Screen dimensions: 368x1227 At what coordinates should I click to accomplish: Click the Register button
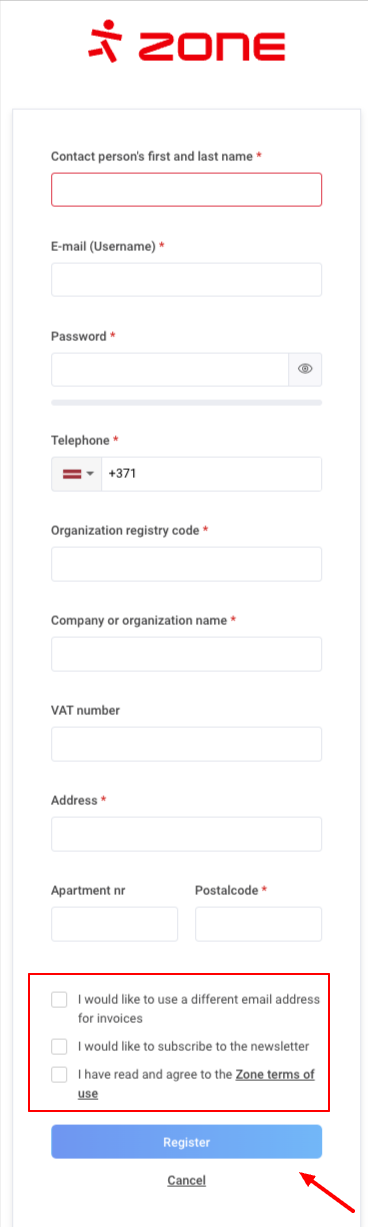[x=187, y=1142]
